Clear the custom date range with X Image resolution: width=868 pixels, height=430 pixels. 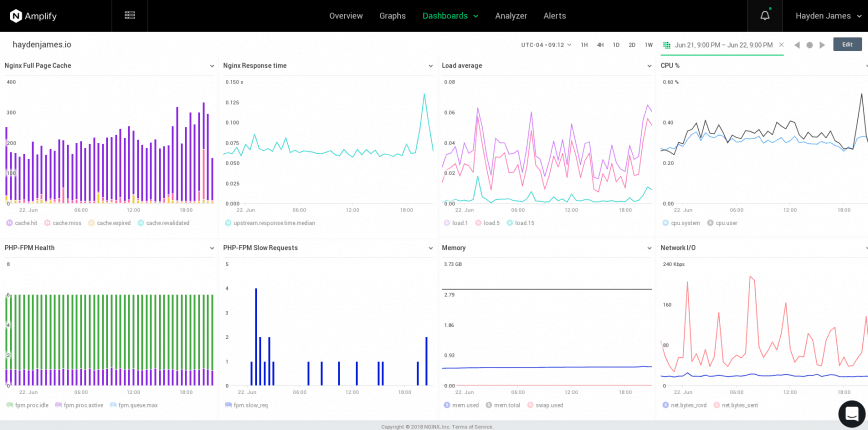click(x=781, y=45)
